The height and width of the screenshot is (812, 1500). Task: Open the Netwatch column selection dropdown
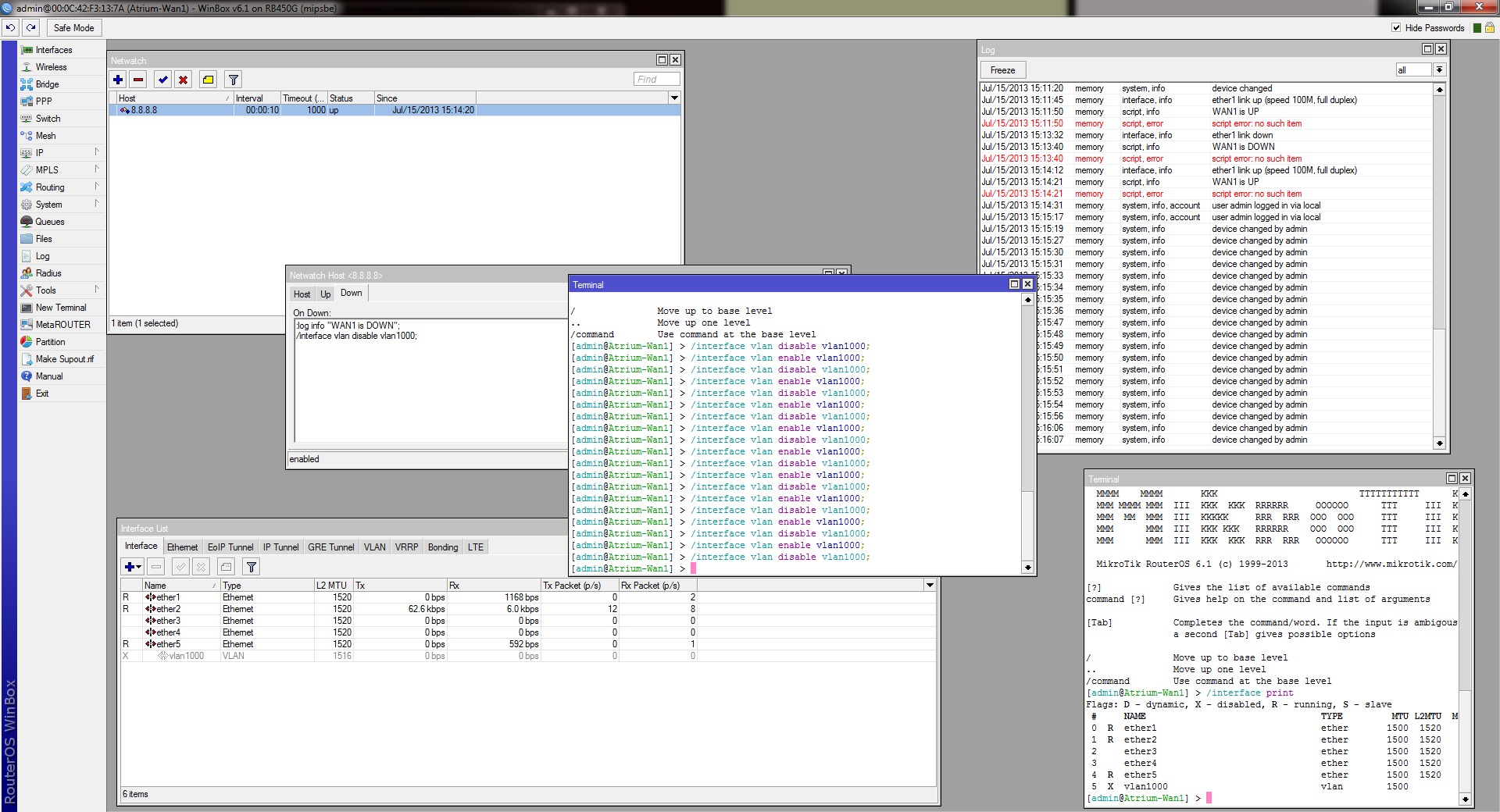673,98
